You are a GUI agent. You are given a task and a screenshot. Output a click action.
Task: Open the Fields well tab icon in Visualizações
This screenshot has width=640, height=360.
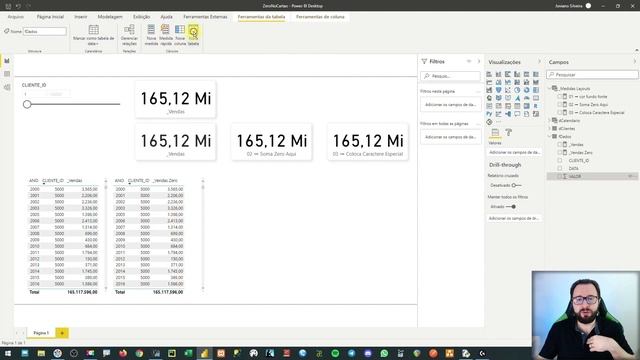point(495,133)
